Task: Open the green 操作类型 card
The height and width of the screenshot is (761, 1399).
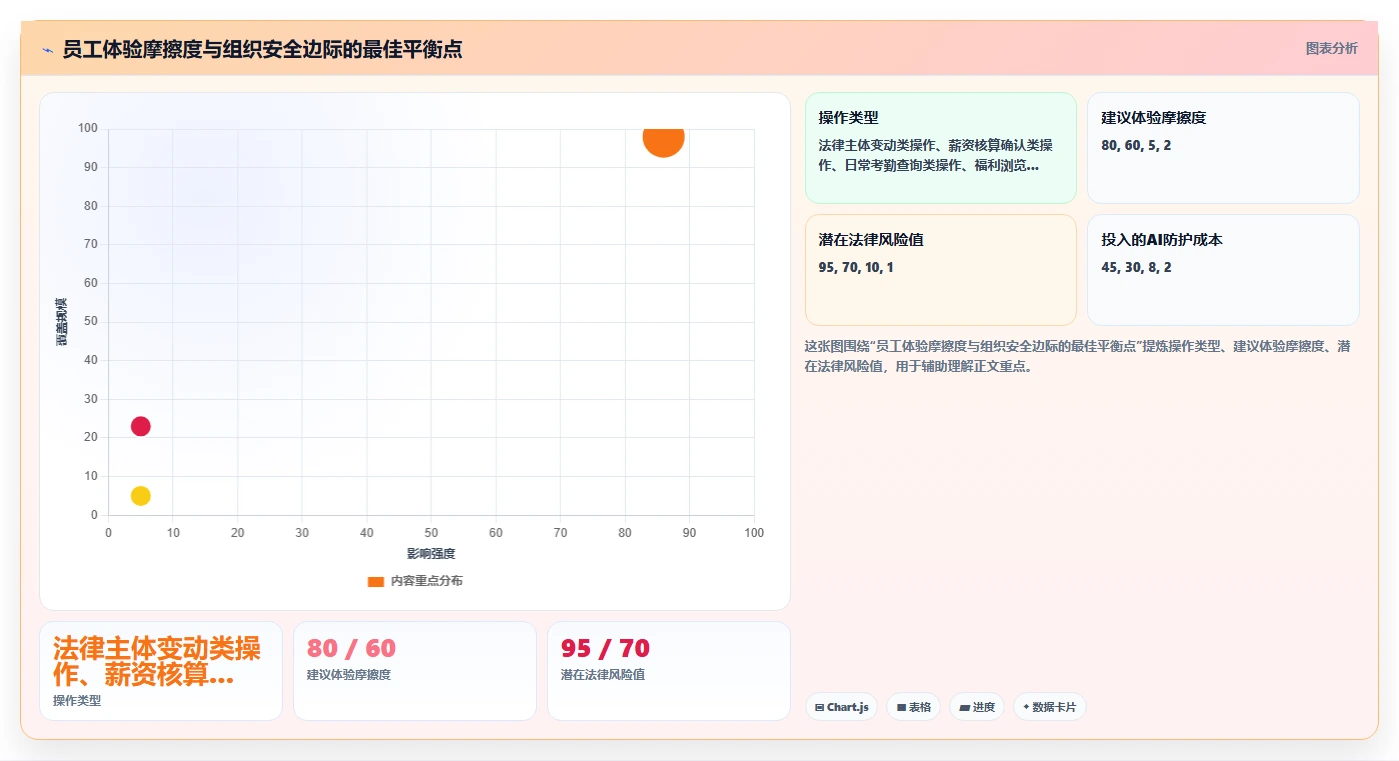Action: point(940,148)
